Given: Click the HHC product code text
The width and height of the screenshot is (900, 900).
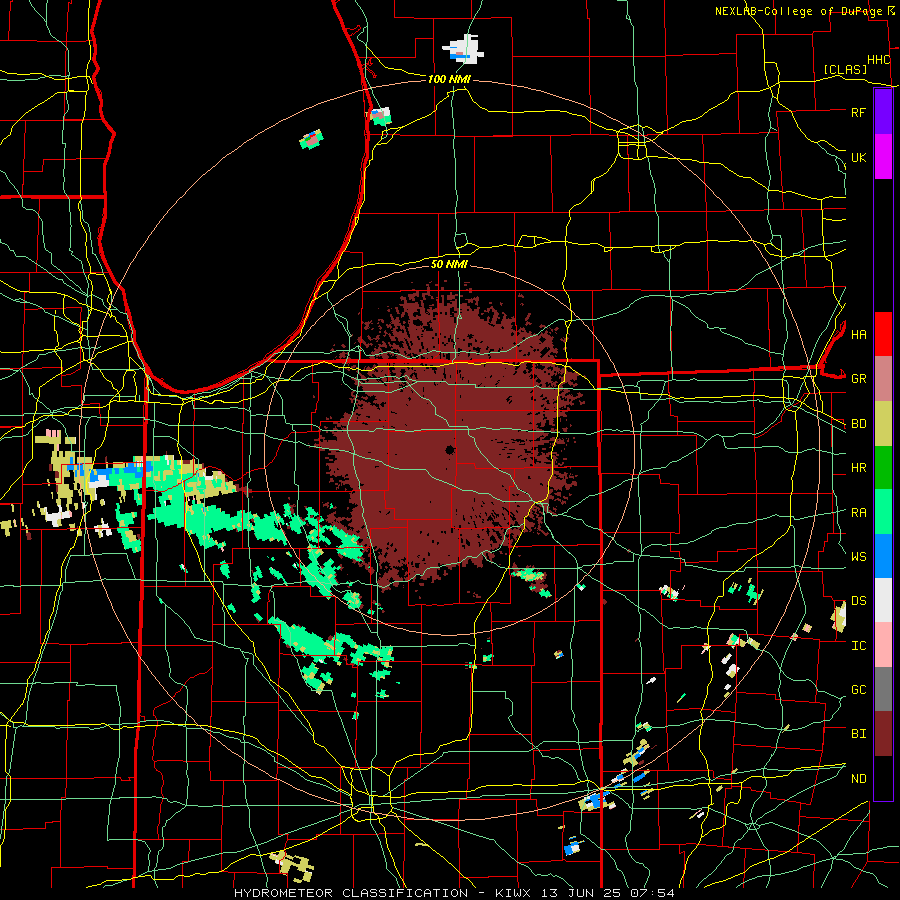Looking at the screenshot, I should [879, 60].
